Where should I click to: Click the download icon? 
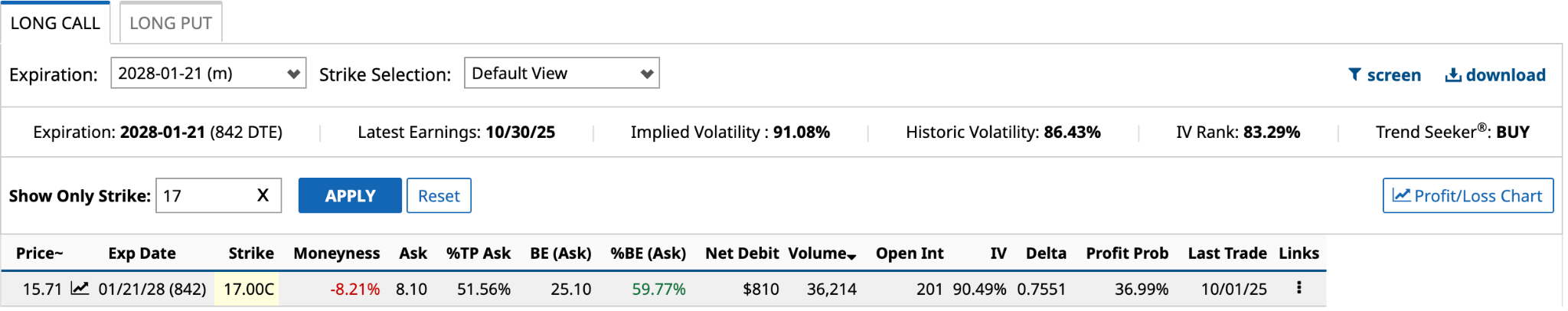tap(1452, 74)
